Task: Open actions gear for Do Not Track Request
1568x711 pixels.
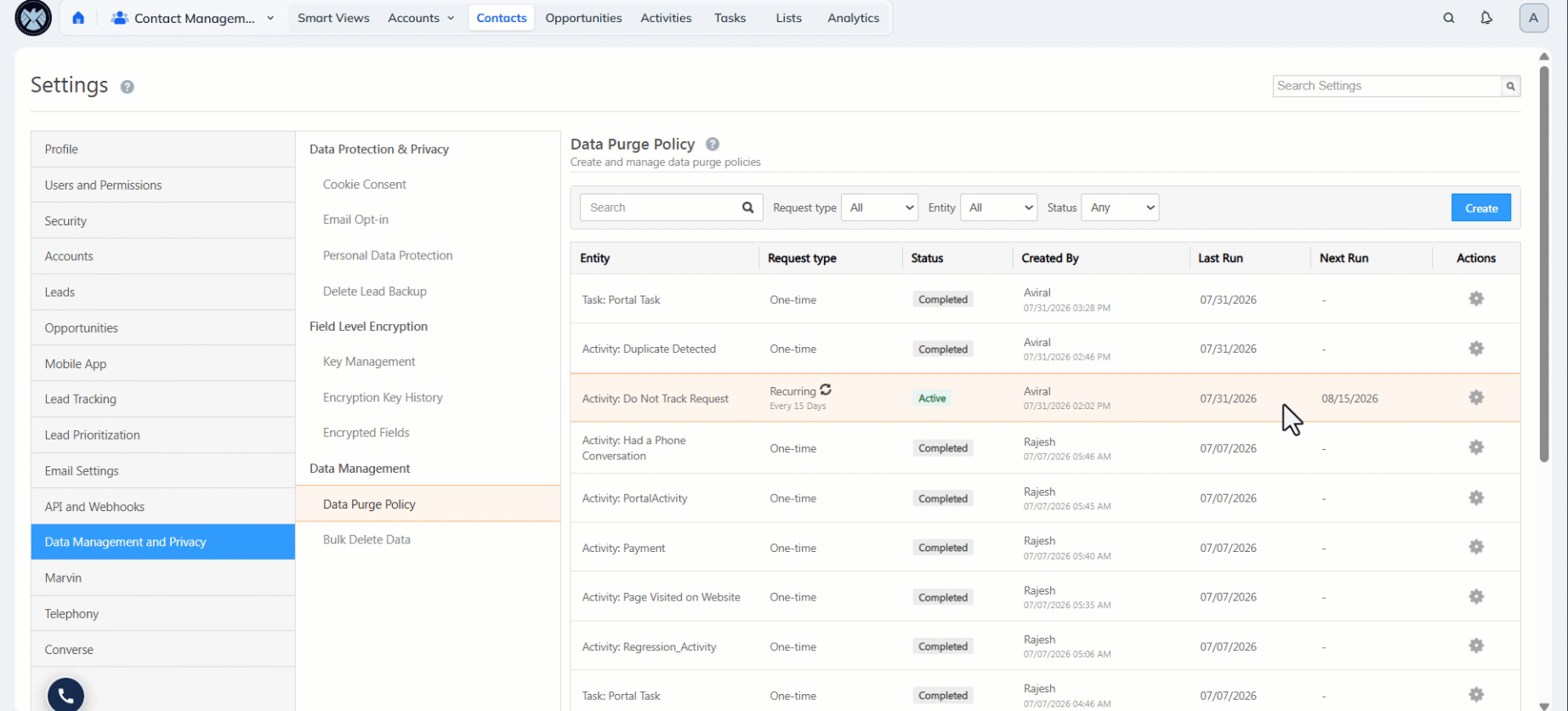Action: 1476,398
